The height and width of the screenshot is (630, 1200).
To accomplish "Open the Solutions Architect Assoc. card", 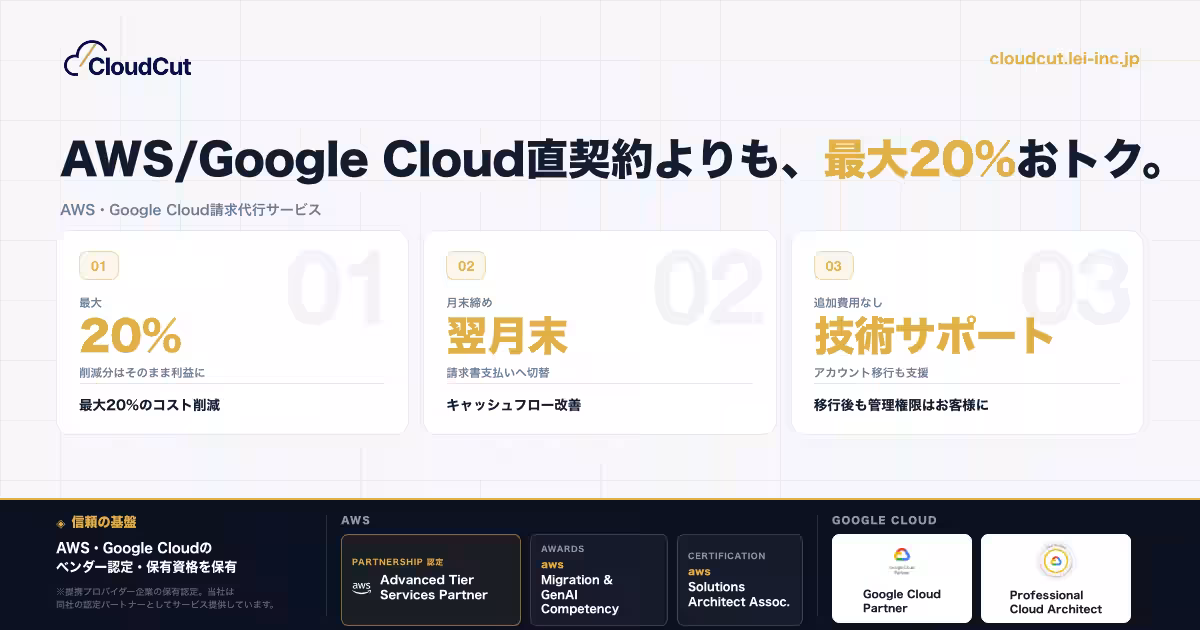I will coord(740,580).
